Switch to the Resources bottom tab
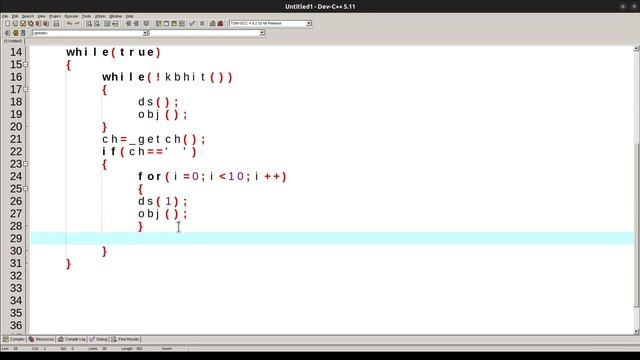Image resolution: width=640 pixels, height=360 pixels. click(41, 339)
